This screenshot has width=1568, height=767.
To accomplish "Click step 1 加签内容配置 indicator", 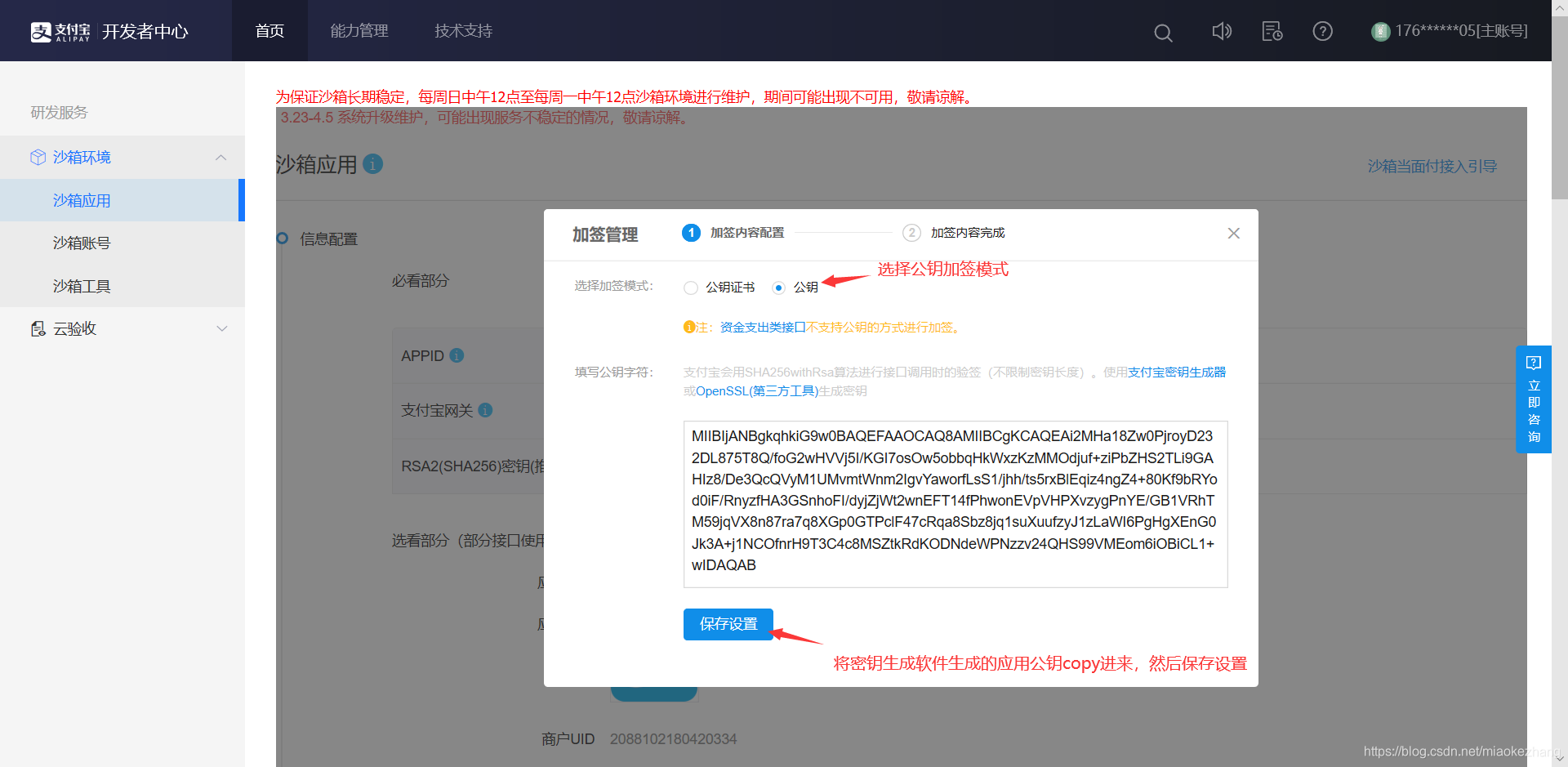I will click(733, 233).
